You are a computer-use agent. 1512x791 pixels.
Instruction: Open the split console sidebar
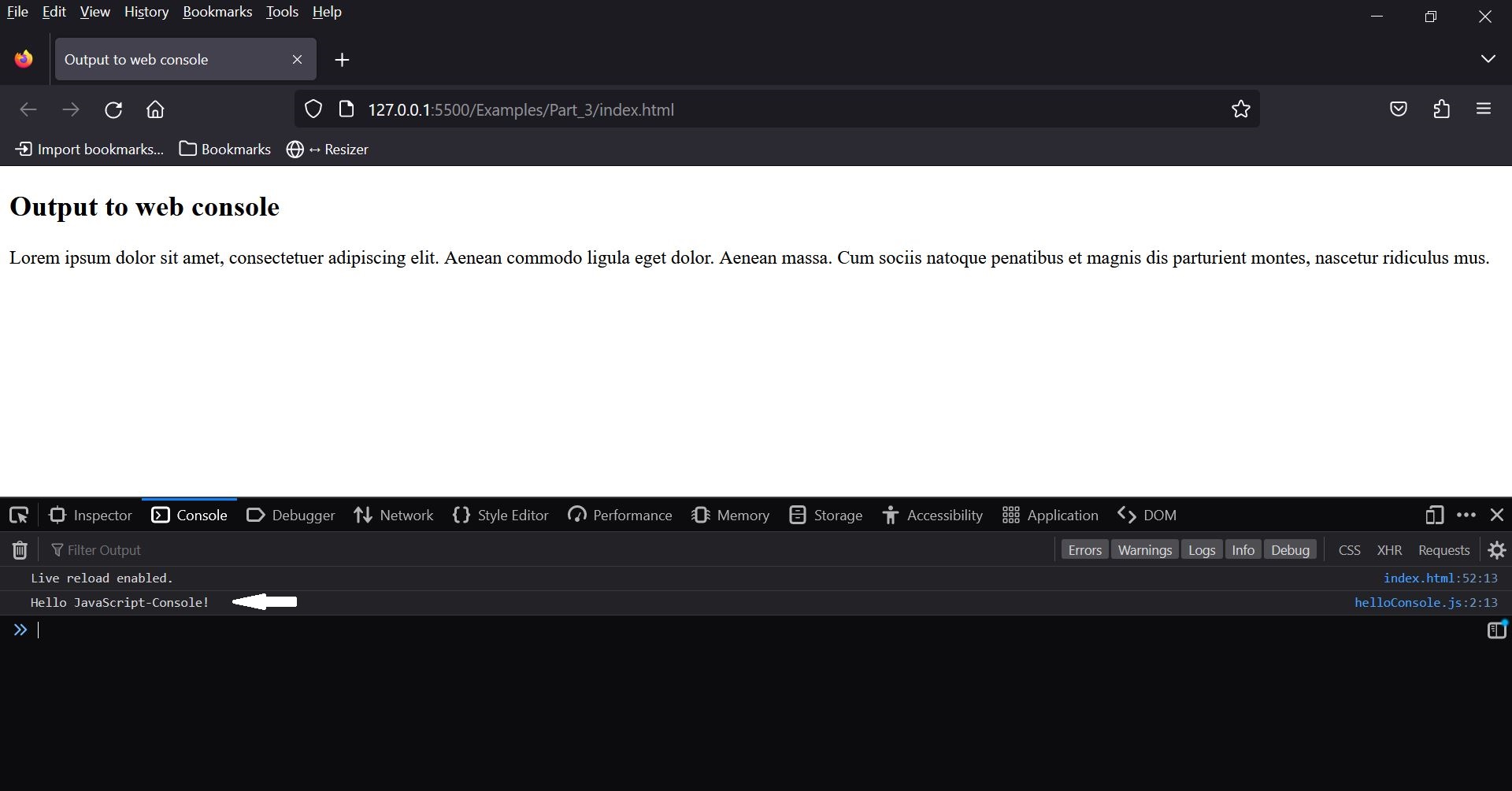coord(1495,629)
